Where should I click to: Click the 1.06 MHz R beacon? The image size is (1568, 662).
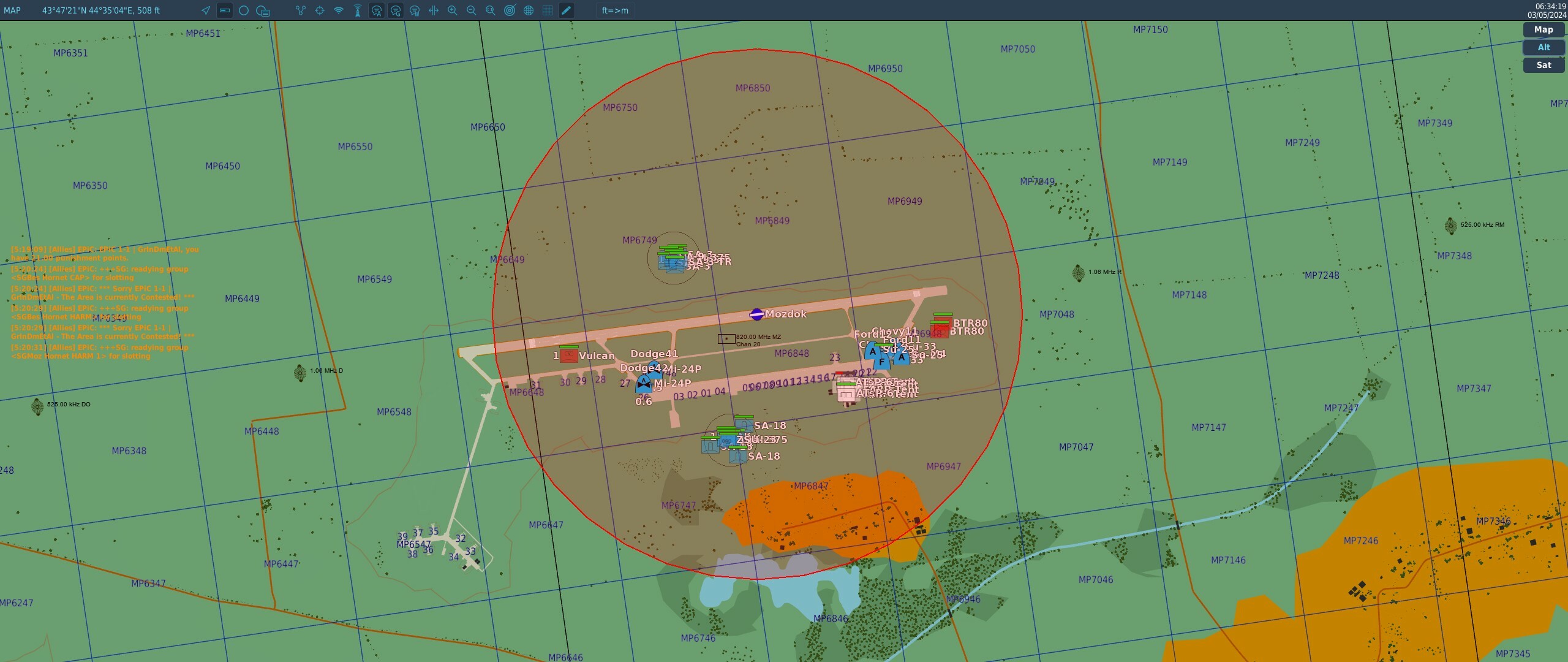click(1079, 273)
